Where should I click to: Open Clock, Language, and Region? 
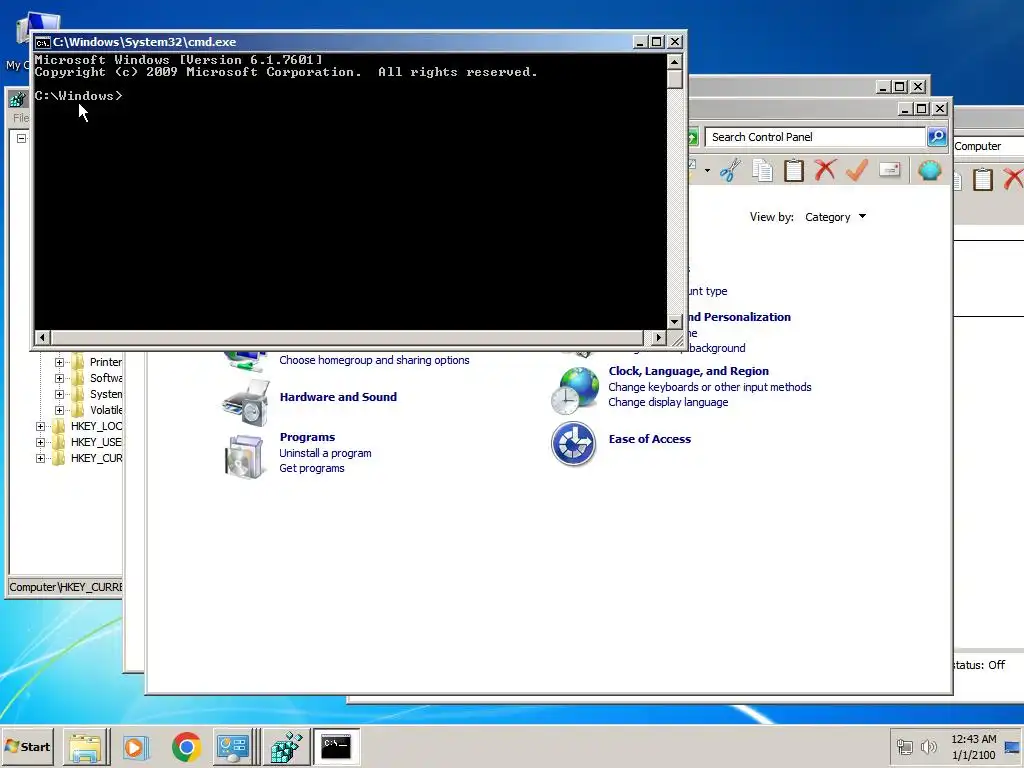click(689, 371)
